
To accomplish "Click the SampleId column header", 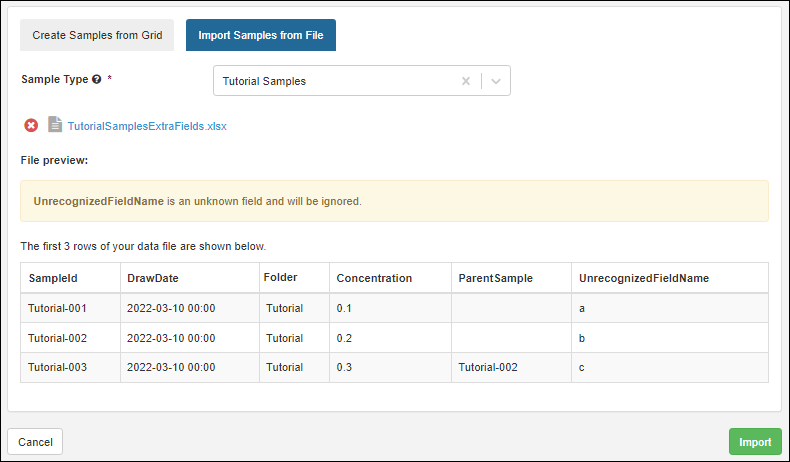I will (x=52, y=278).
